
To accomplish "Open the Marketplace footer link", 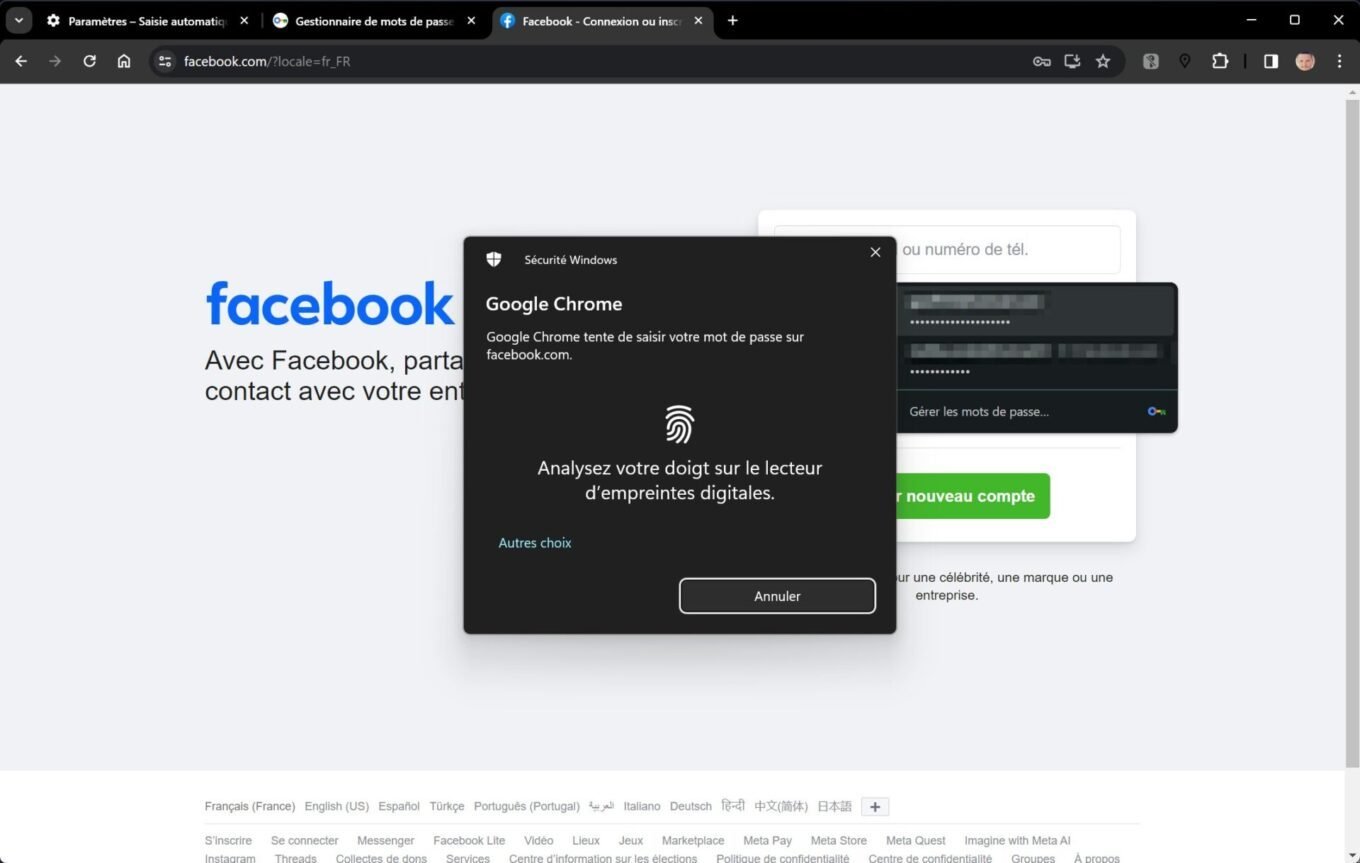I will tap(693, 841).
